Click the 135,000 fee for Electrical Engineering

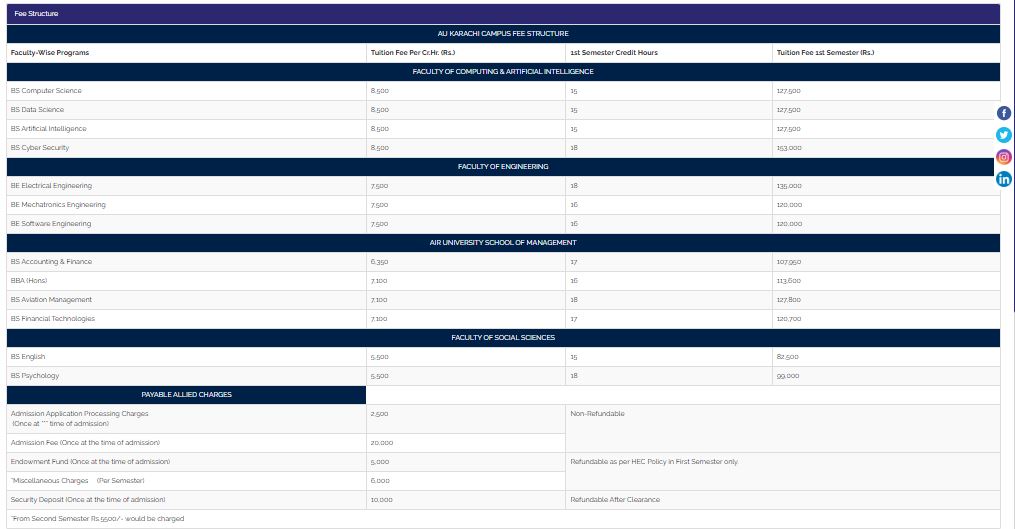click(x=789, y=186)
